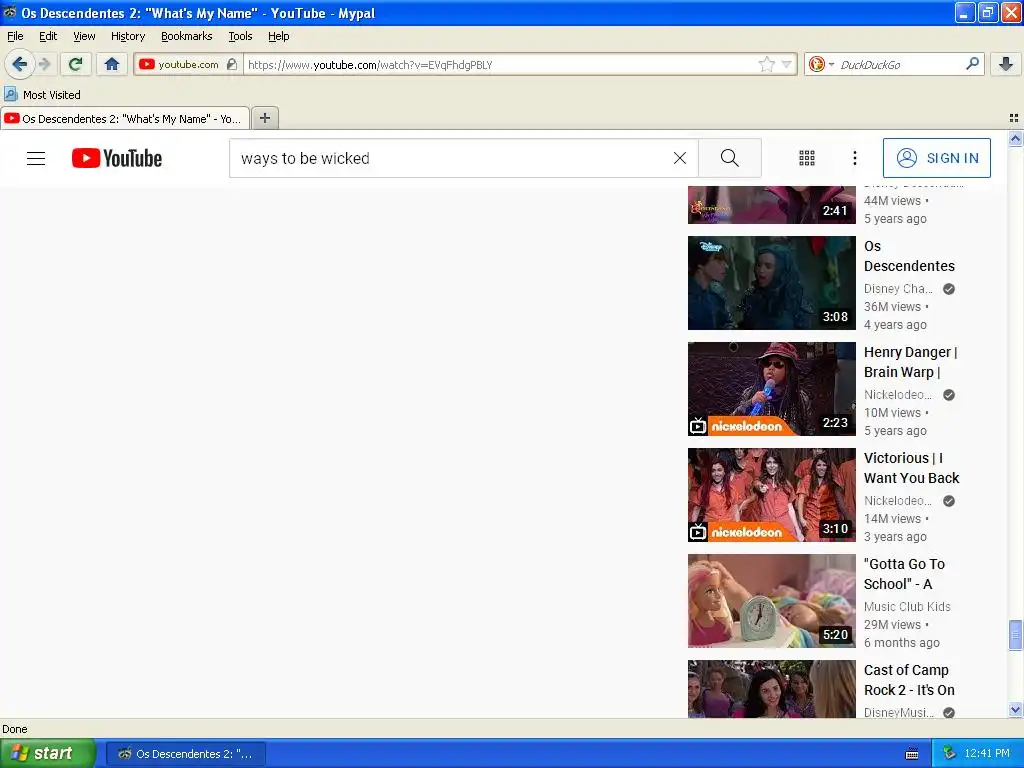
Task: Open the YouTube apps grid
Action: coord(807,158)
